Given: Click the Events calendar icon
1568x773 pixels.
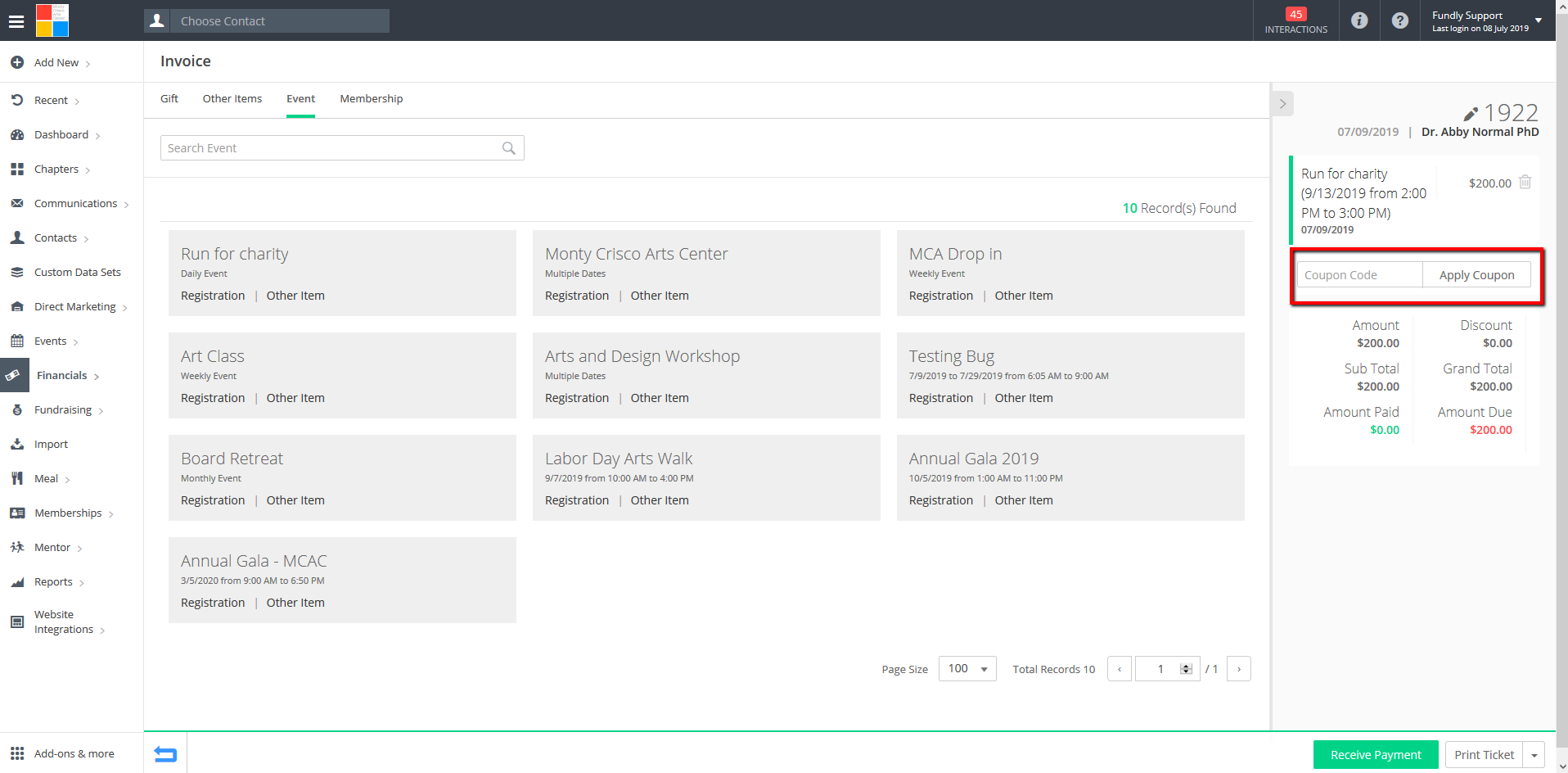Looking at the screenshot, I should pyautogui.click(x=17, y=341).
